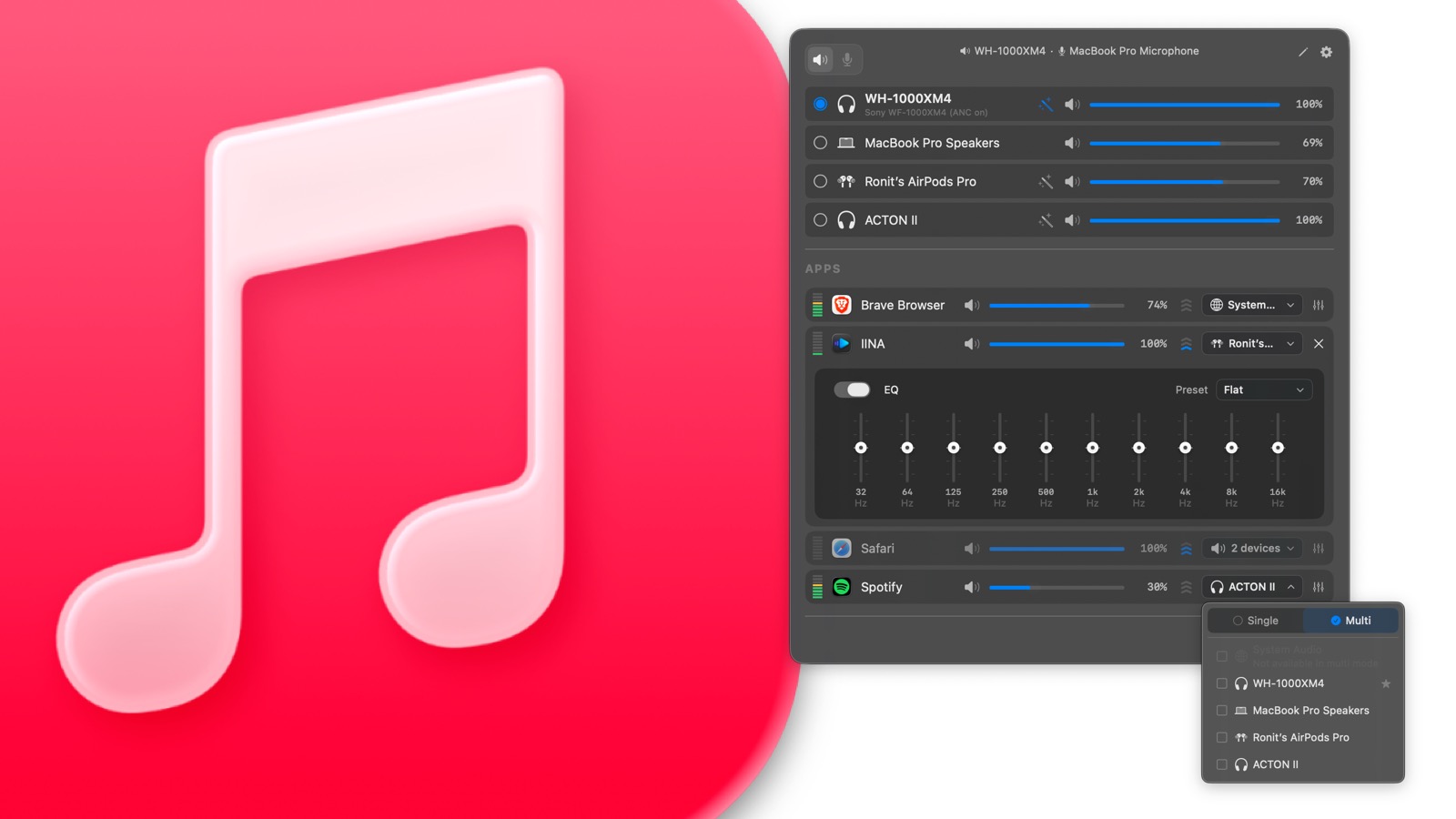1456x819 pixels.
Task: Switch to the microphone input tab
Action: [x=847, y=60]
